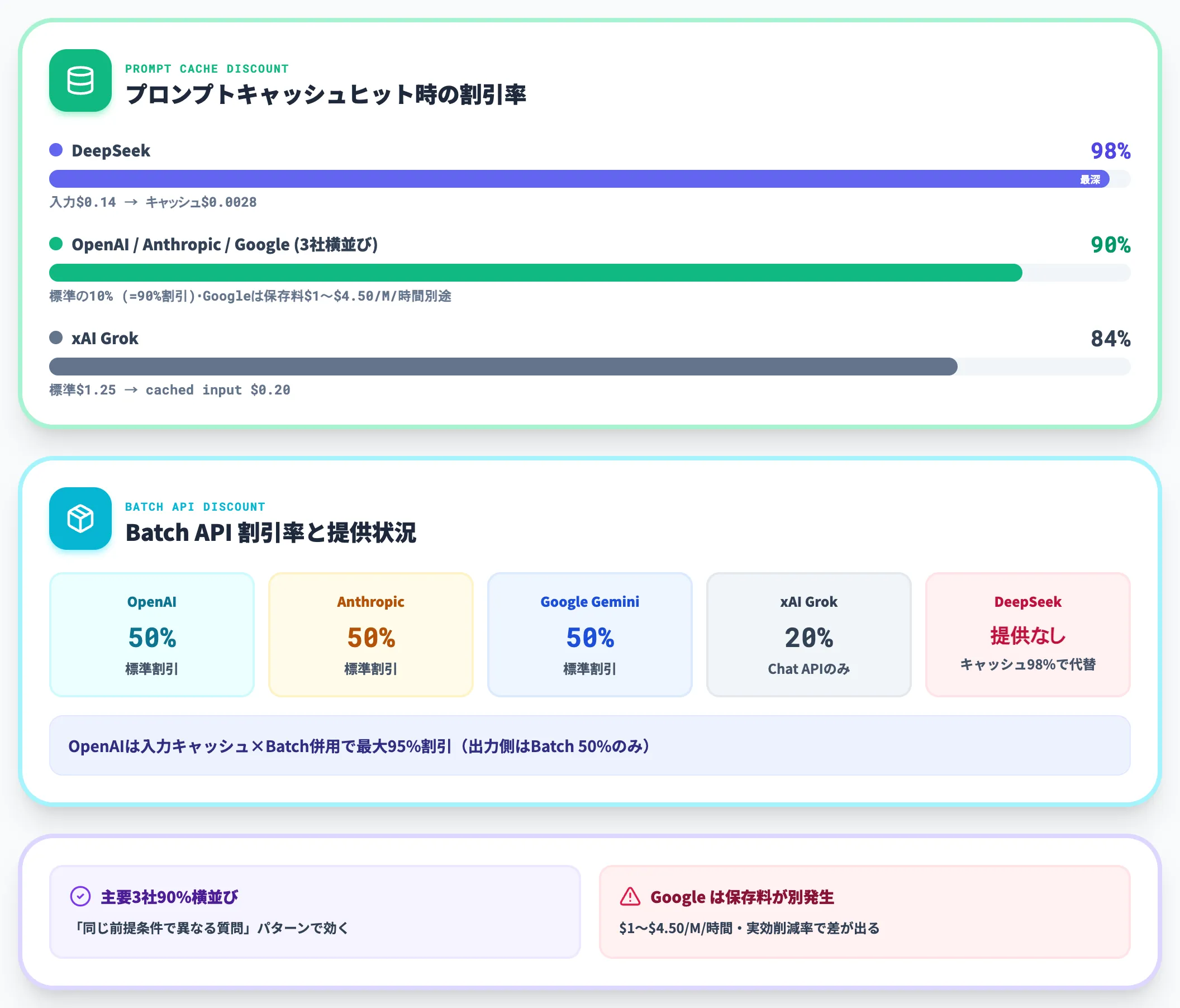Image resolution: width=1180 pixels, height=1008 pixels.
Task: Click the green dot beside OpenAI / Anthropic / Google
Action: [56, 244]
